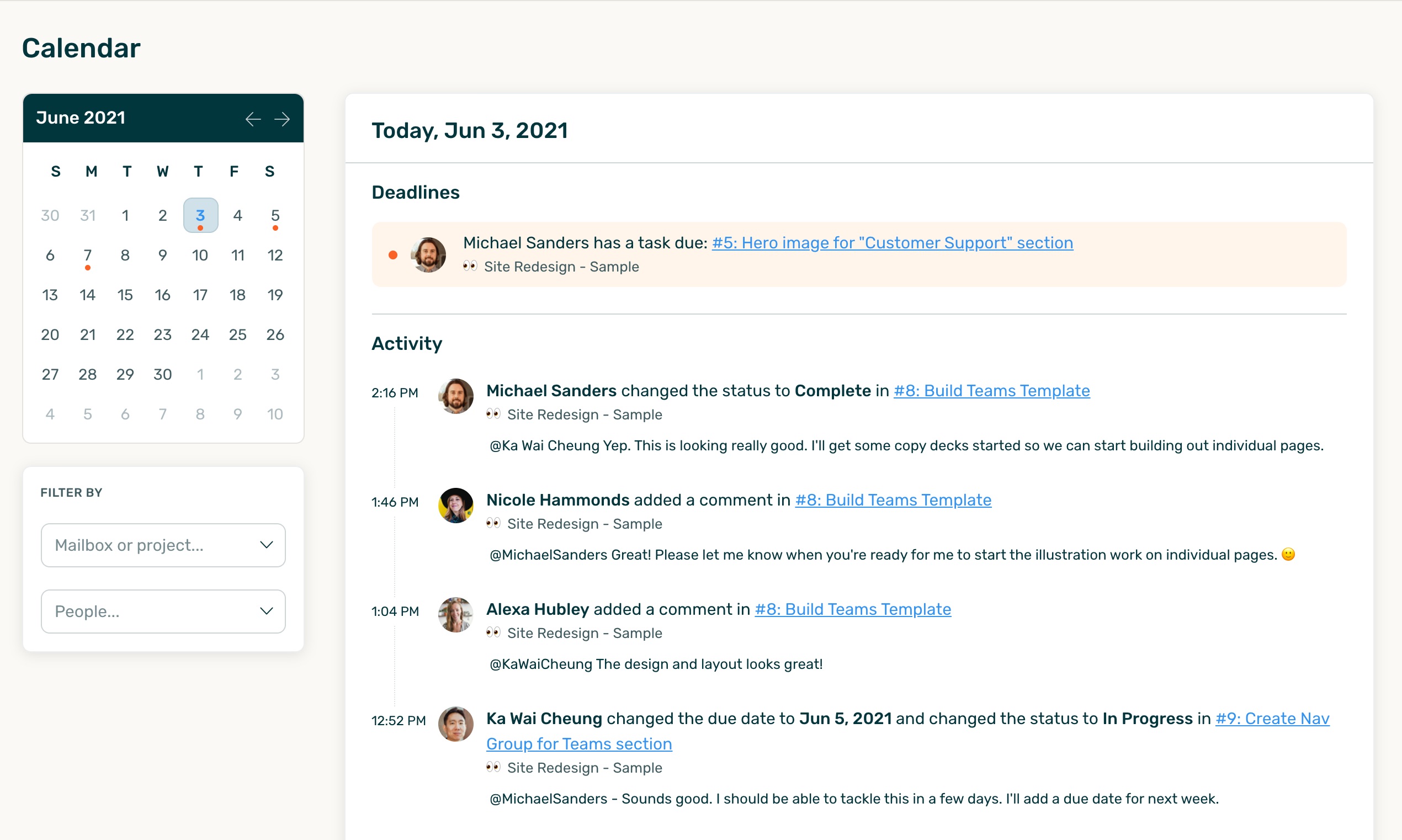The width and height of the screenshot is (1402, 840).
Task: Click Michael Sanders avatar in Deadlines
Action: (428, 255)
